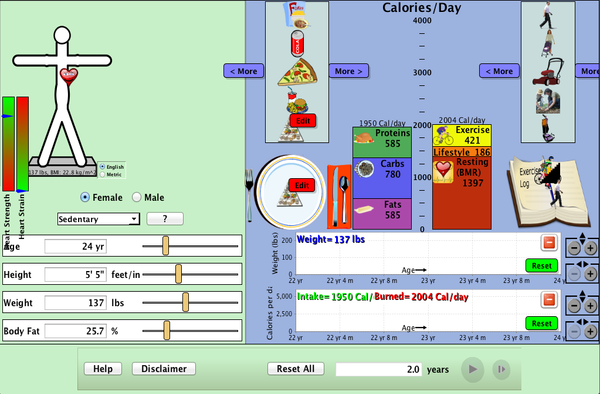Click Edit on the plate
The image size is (600, 394).
click(x=302, y=186)
